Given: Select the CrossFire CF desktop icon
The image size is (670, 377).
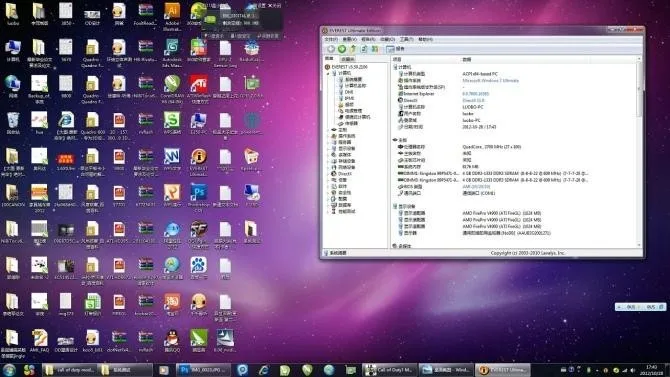Looking at the screenshot, I should pyautogui.click(x=198, y=235).
